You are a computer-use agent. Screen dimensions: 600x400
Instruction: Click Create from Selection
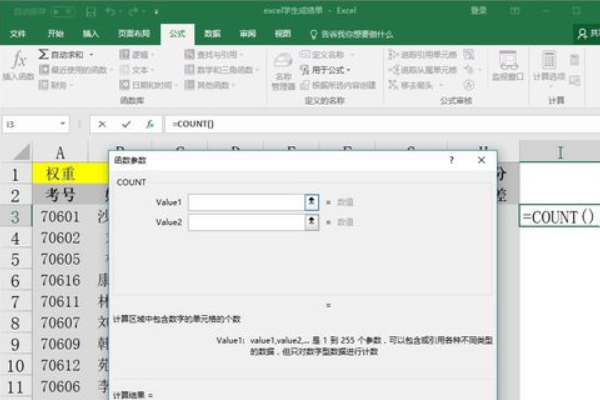(338, 85)
